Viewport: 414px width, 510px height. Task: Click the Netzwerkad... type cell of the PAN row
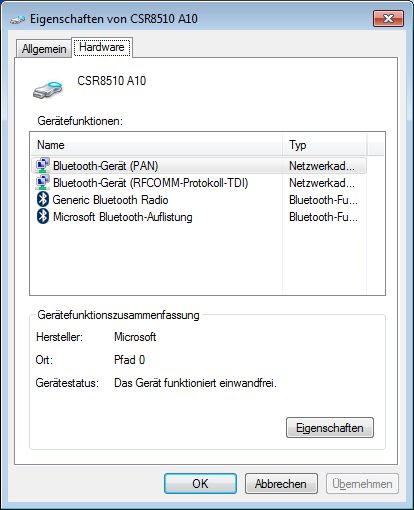(x=322, y=166)
